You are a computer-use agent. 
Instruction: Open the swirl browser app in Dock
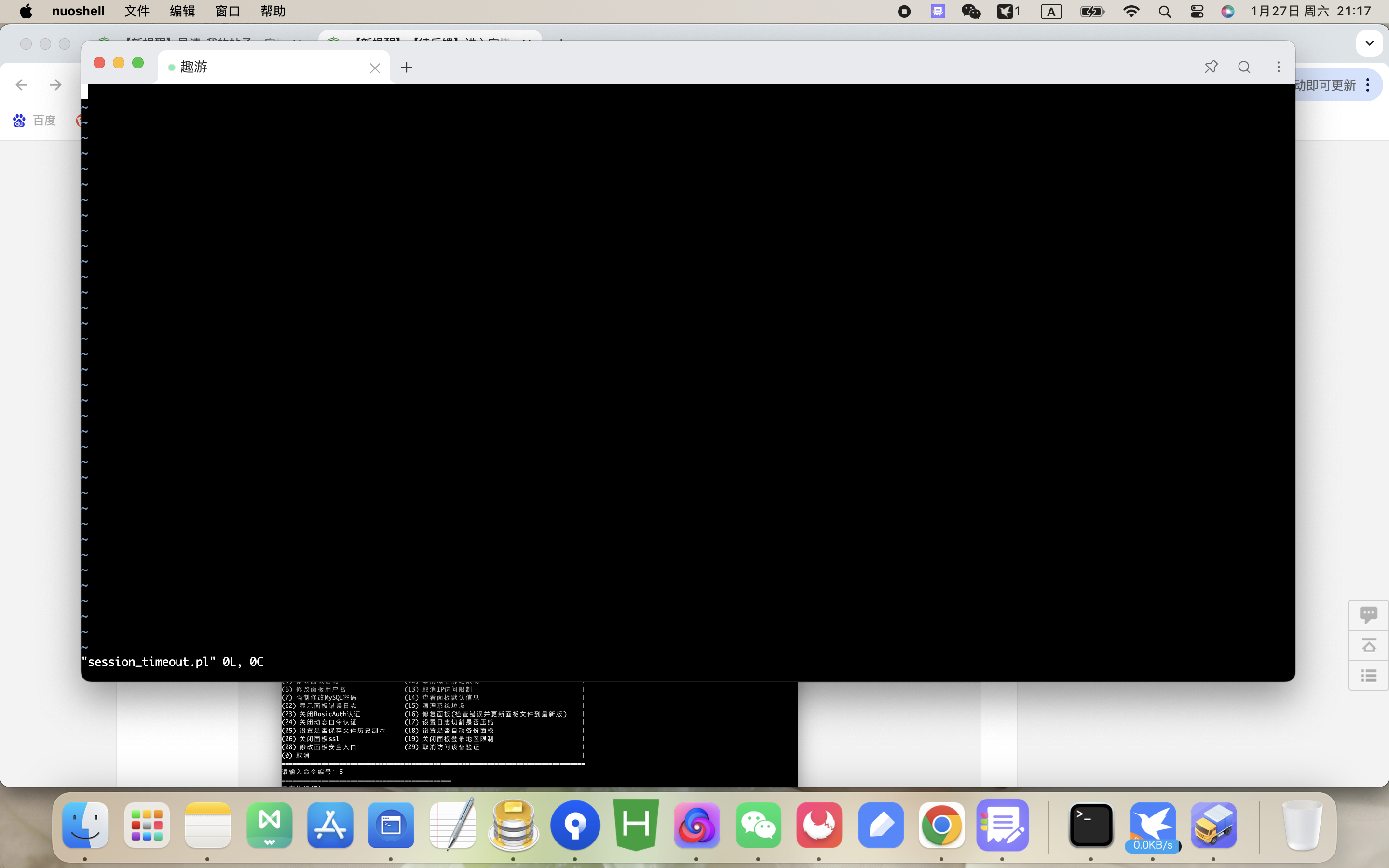tap(697, 825)
